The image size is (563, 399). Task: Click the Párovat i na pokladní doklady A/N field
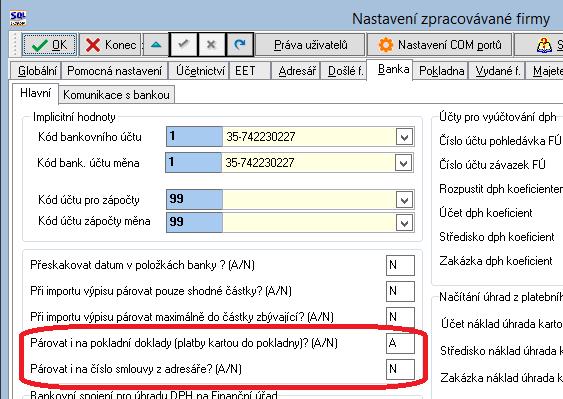point(400,343)
